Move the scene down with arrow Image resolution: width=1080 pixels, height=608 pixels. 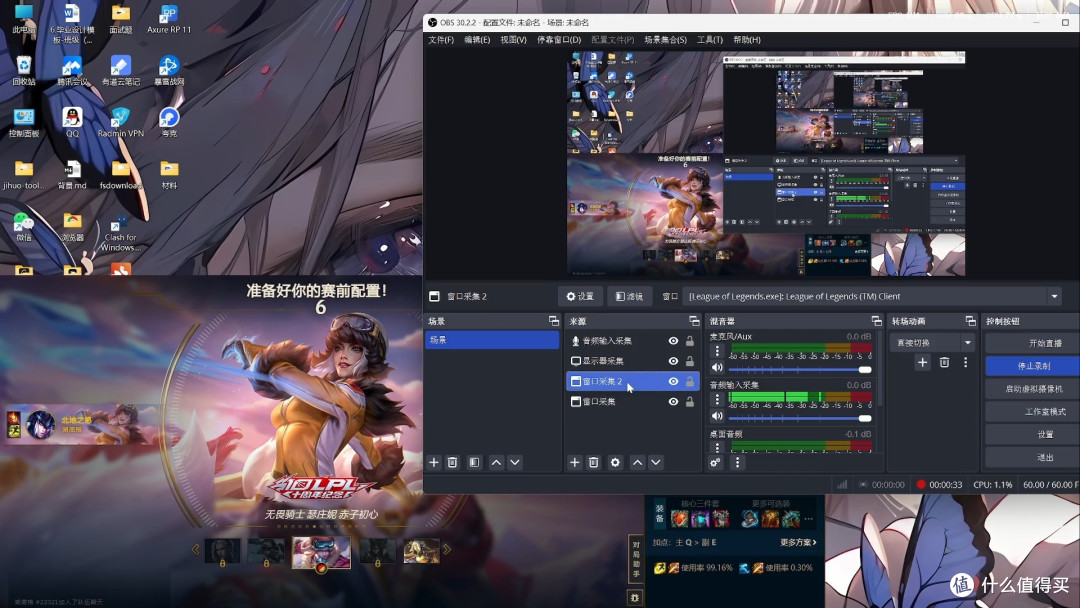click(515, 463)
